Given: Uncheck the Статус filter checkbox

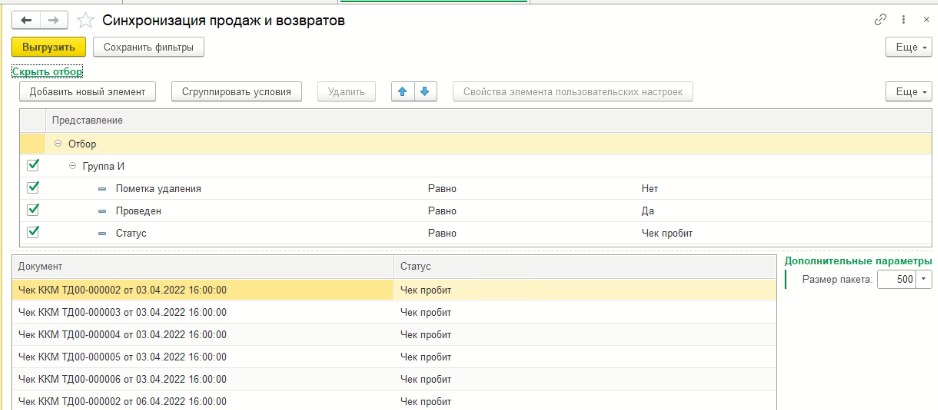Looking at the screenshot, I should (x=33, y=232).
